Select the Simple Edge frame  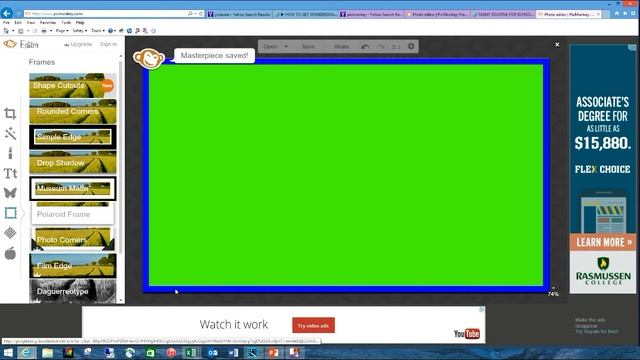tap(73, 137)
